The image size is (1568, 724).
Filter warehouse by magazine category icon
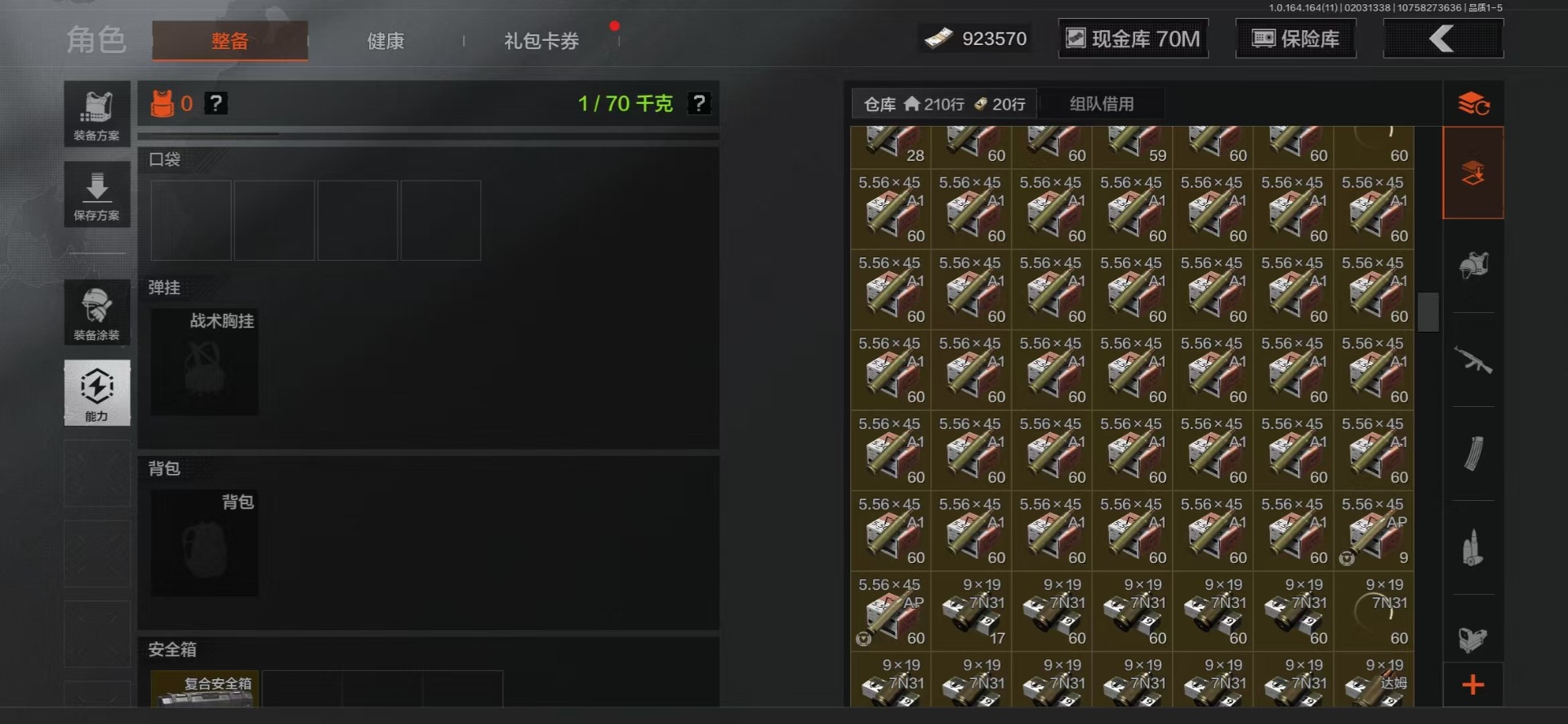click(1473, 454)
